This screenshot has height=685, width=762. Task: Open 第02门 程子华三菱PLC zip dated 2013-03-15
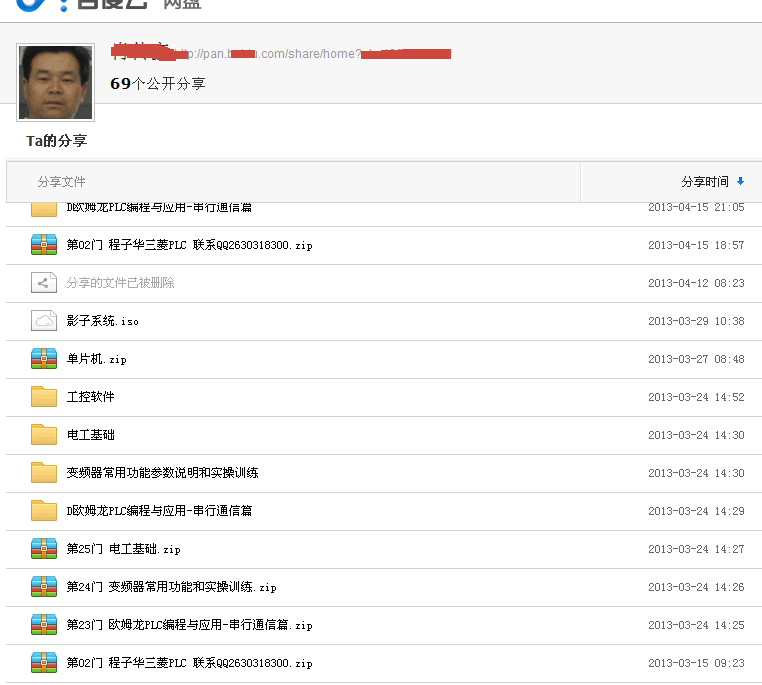click(189, 663)
